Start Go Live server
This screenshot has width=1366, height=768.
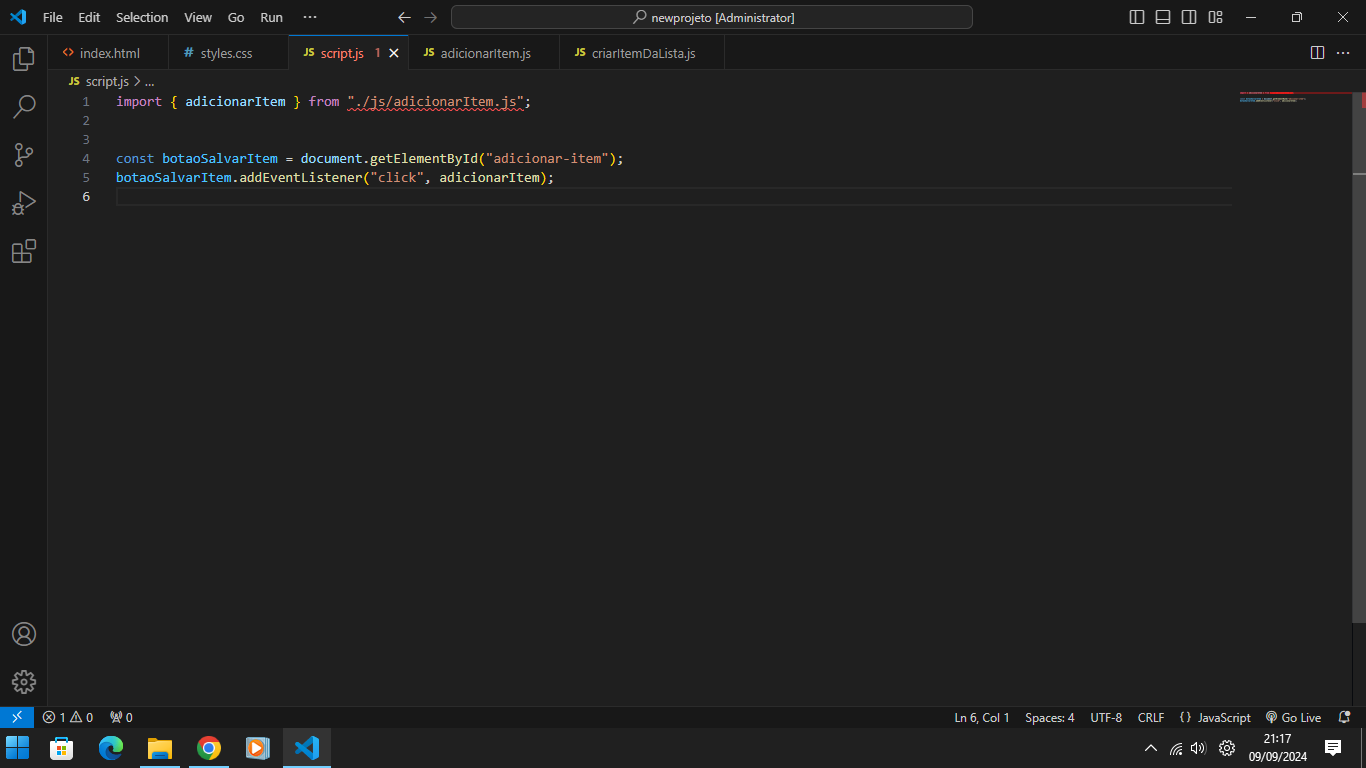pyautogui.click(x=1293, y=717)
